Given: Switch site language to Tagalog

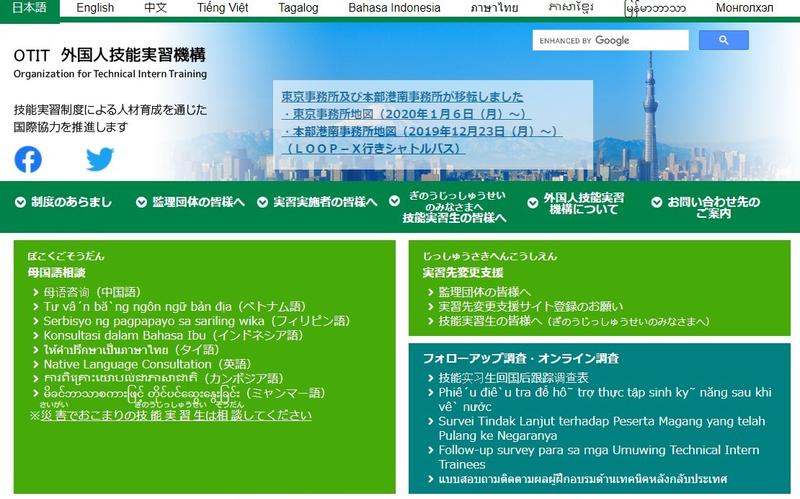Looking at the screenshot, I should (x=298, y=8).
